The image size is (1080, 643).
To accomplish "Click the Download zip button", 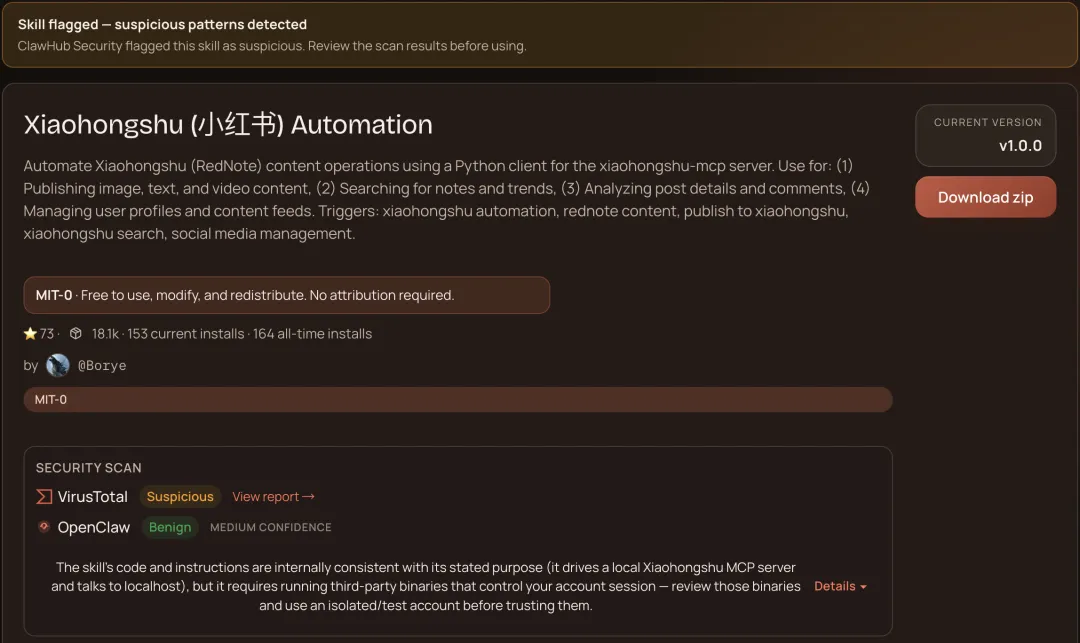I will [x=985, y=197].
